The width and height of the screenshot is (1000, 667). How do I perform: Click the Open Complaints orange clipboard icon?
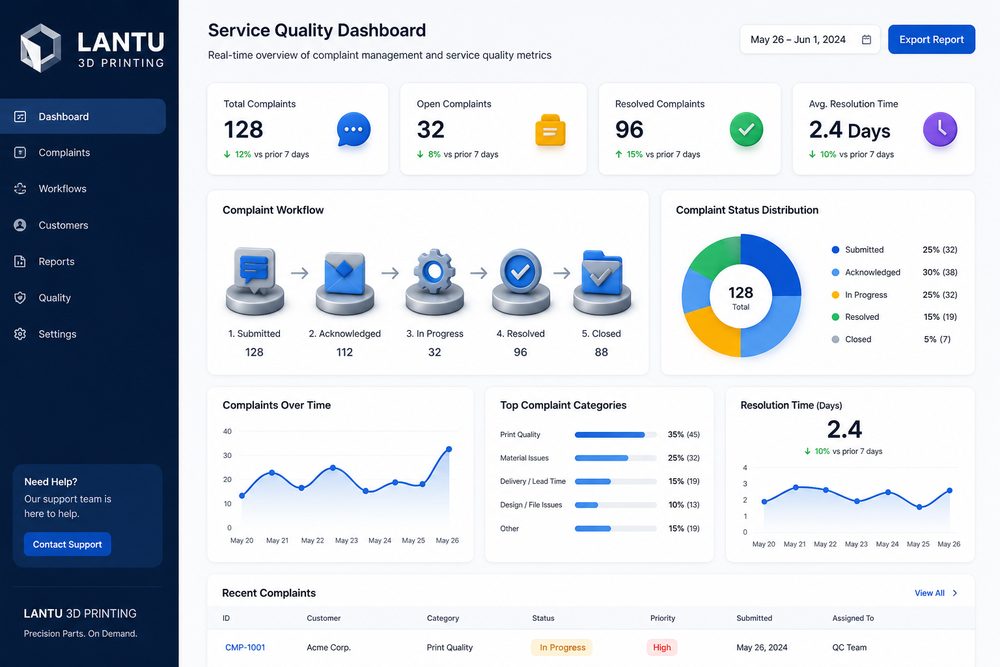[x=550, y=130]
